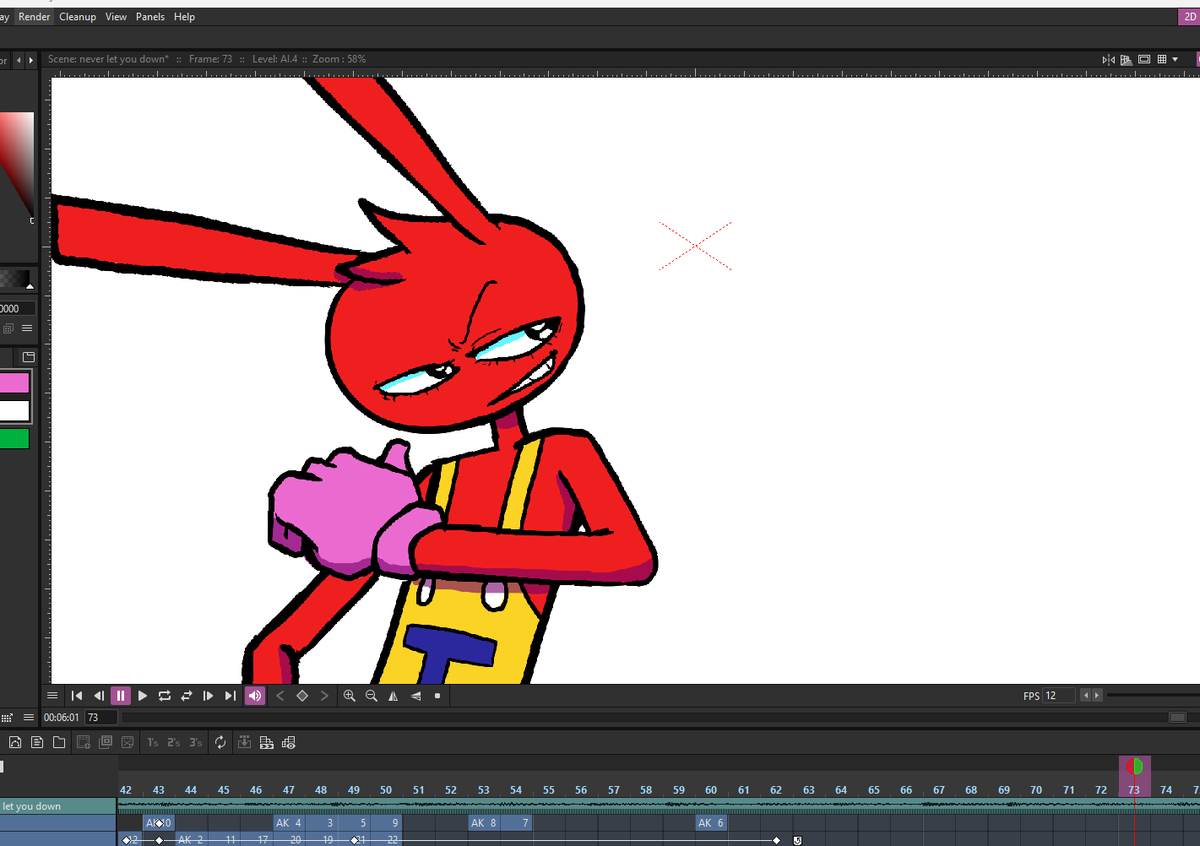Set cells on 1's
Screen dimensions: 1200x846
pyautogui.click(x=152, y=742)
